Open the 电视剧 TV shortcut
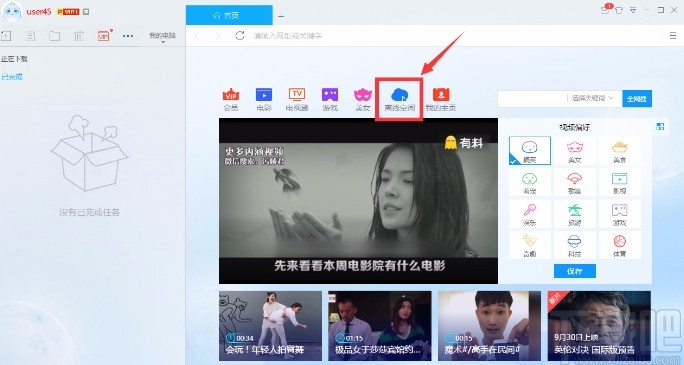 click(x=297, y=99)
